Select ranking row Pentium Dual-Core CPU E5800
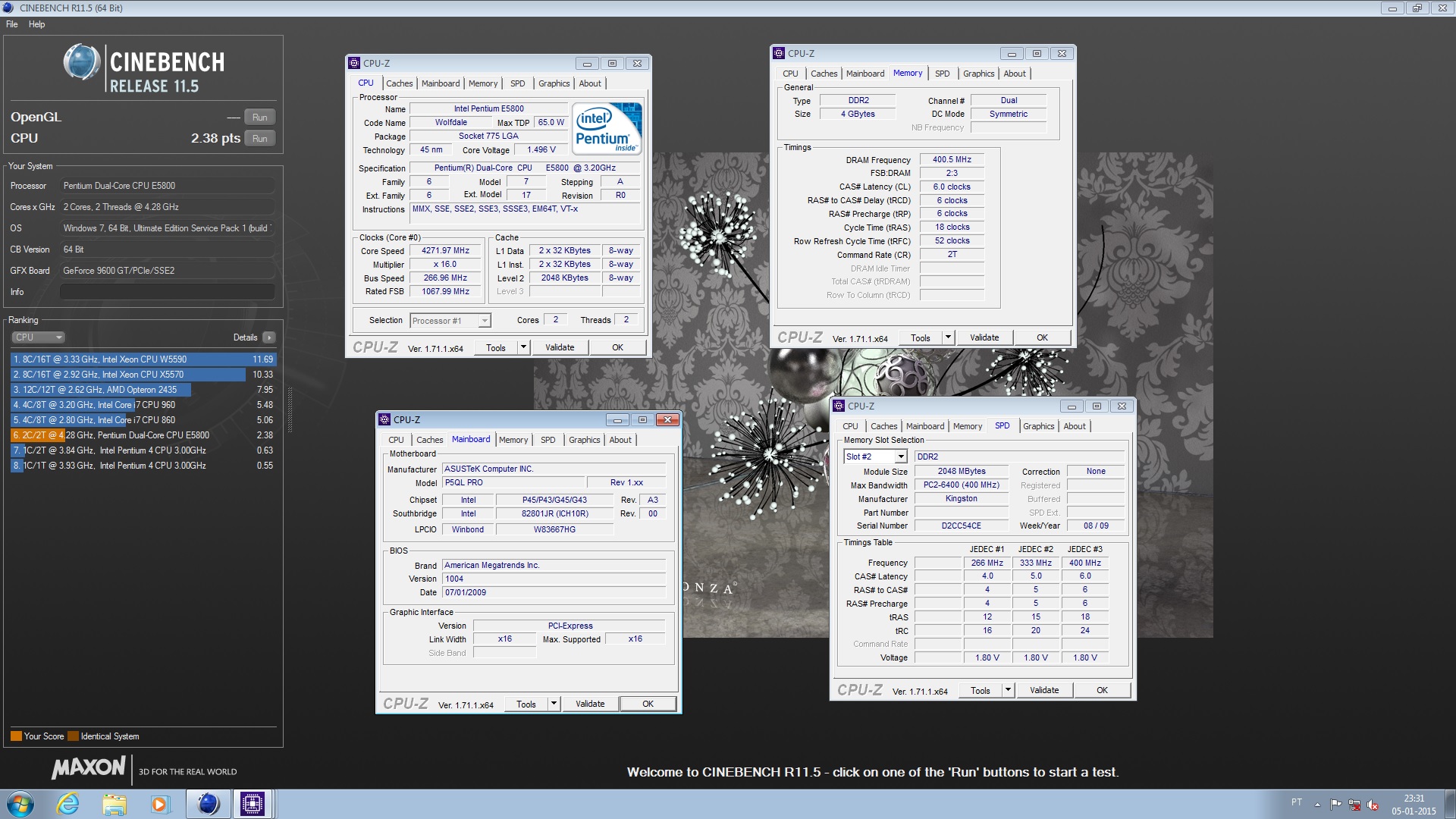This screenshot has height=819, width=1456. pos(143,435)
